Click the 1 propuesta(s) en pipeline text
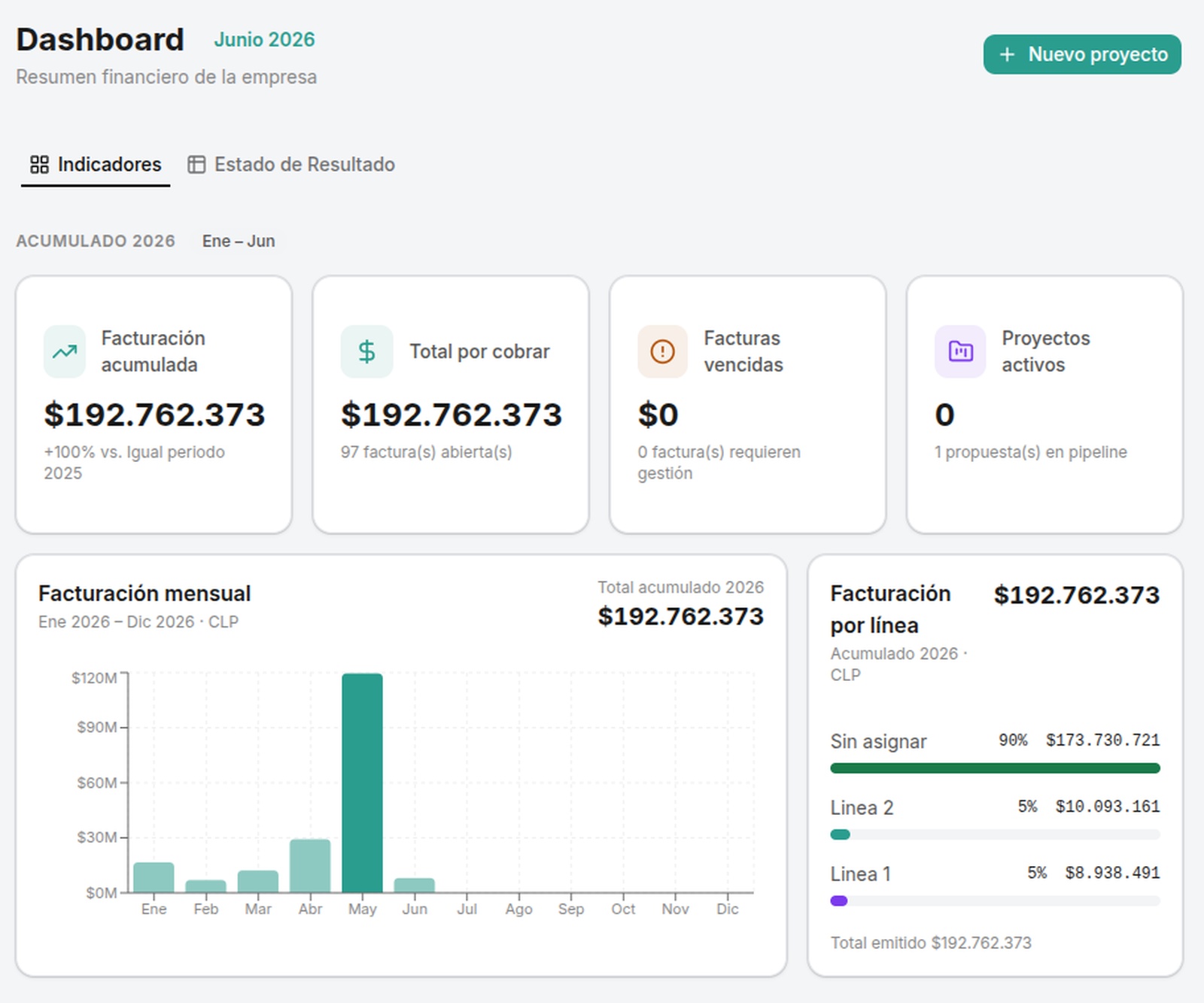The width and height of the screenshot is (1204, 1003). pyautogui.click(x=1031, y=452)
